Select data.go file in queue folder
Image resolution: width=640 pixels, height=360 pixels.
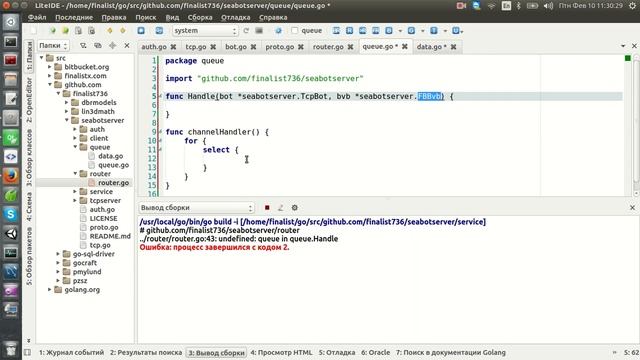110,156
